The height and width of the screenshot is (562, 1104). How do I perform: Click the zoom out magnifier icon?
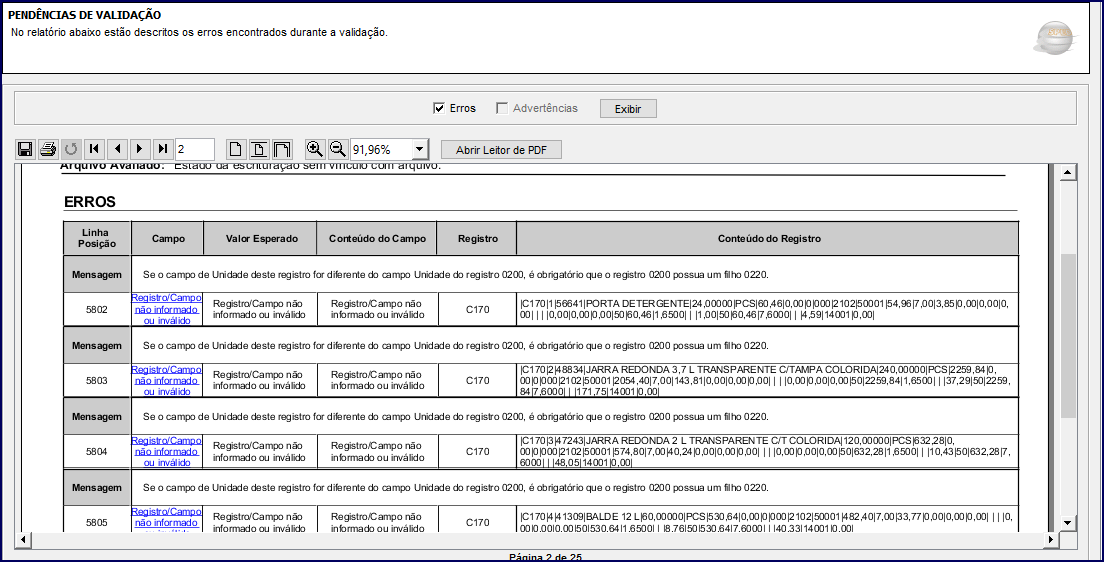[x=337, y=149]
